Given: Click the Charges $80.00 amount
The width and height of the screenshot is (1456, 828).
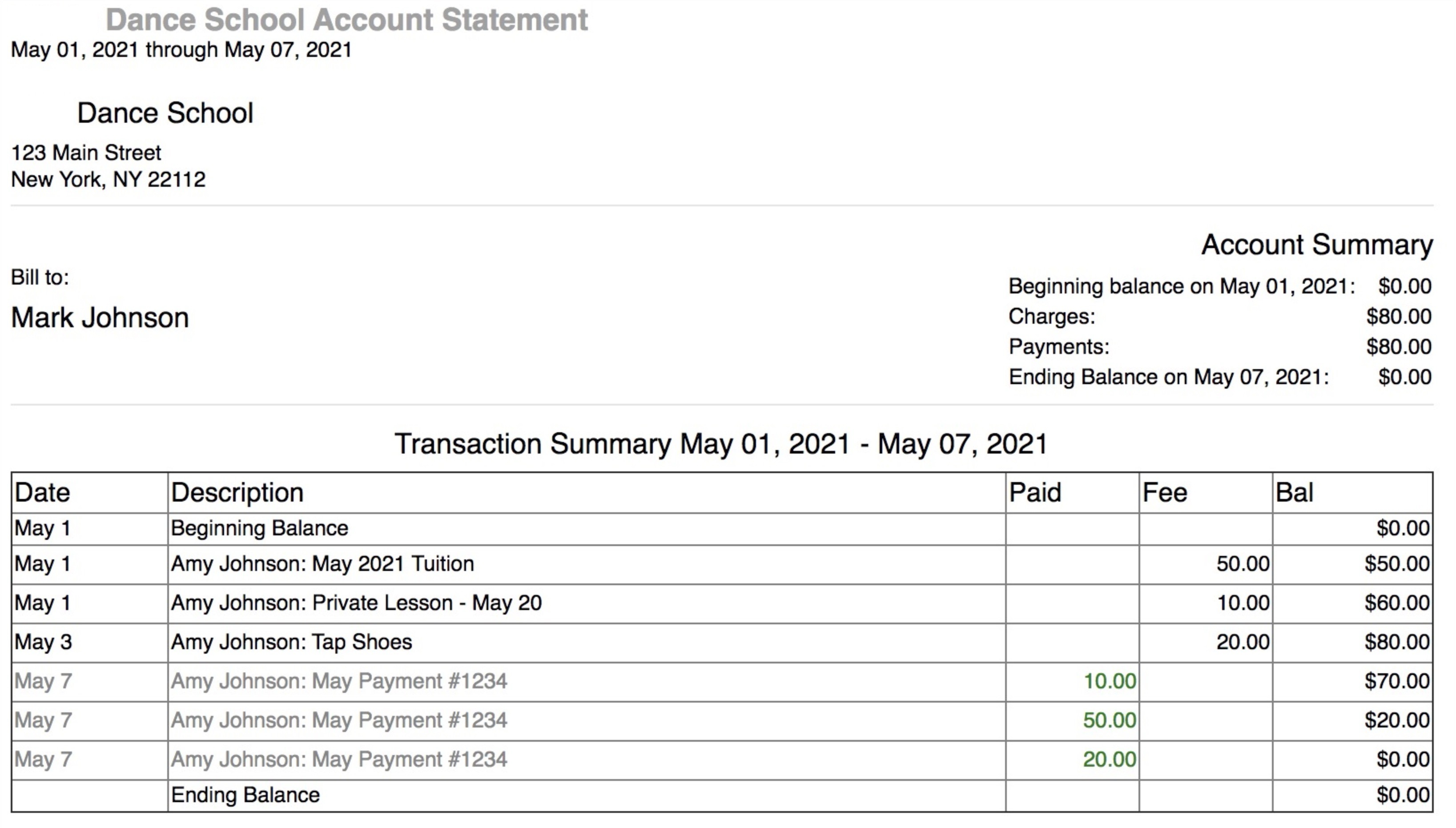Looking at the screenshot, I should pyautogui.click(x=1398, y=317).
